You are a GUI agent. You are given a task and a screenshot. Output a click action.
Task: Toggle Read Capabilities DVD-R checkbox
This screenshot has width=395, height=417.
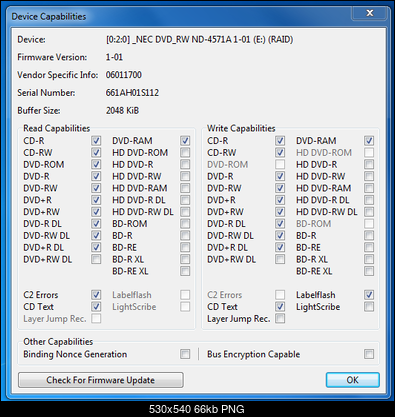96,176
